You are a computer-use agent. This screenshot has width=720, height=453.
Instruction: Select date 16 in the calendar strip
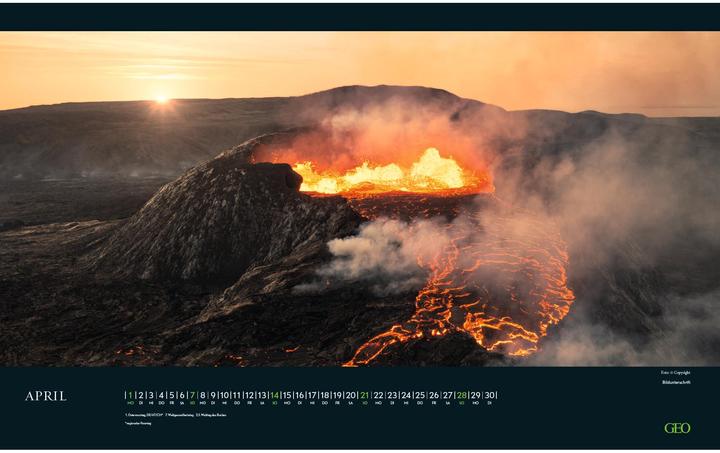(300, 395)
